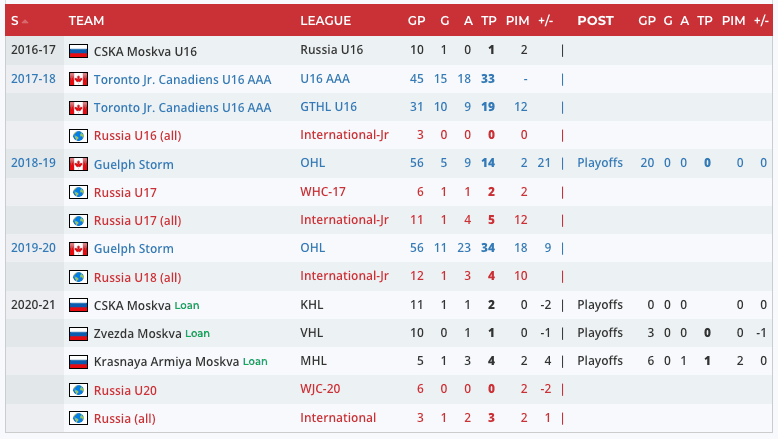The width and height of the screenshot is (778, 439).
Task: Click the Canadian flag for 2018-19 Guelph Storm
Action: click(78, 164)
